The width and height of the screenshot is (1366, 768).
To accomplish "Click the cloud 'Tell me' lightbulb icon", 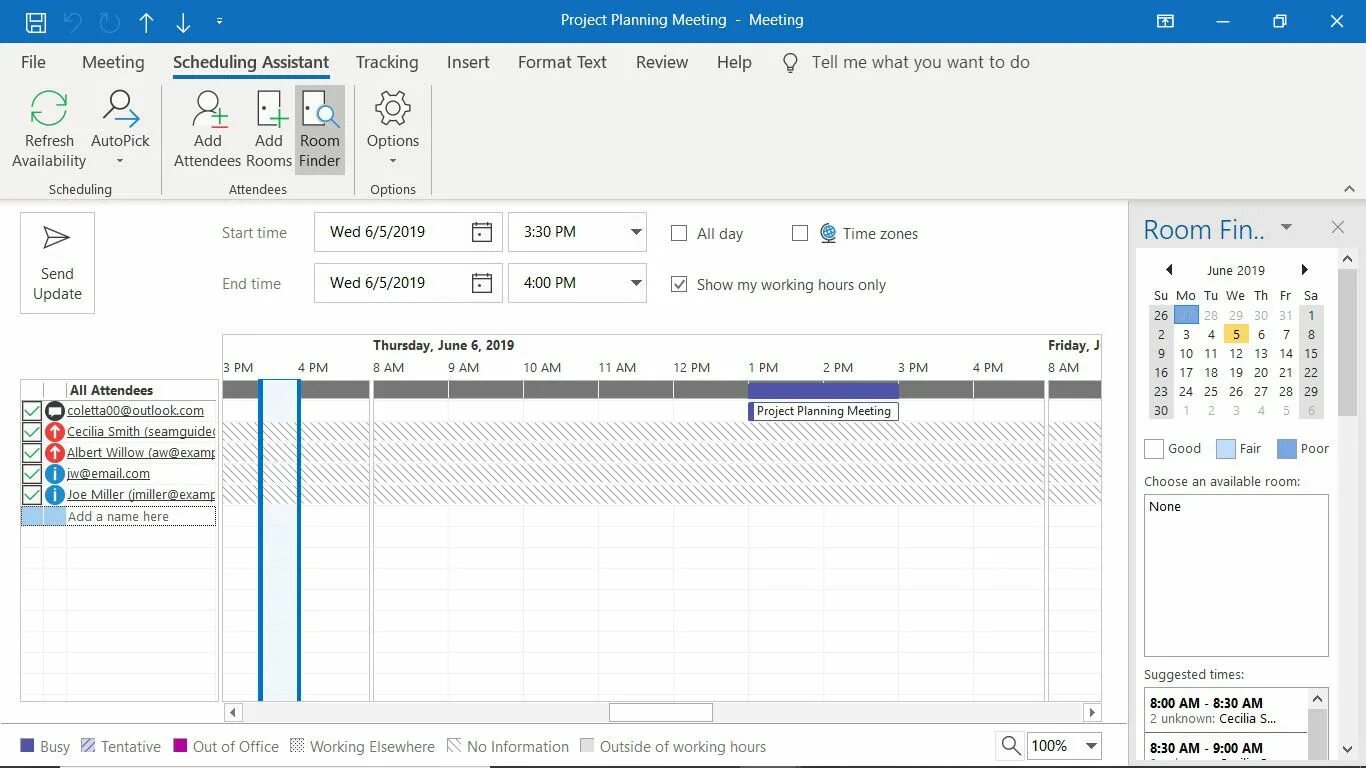I will tap(790, 63).
